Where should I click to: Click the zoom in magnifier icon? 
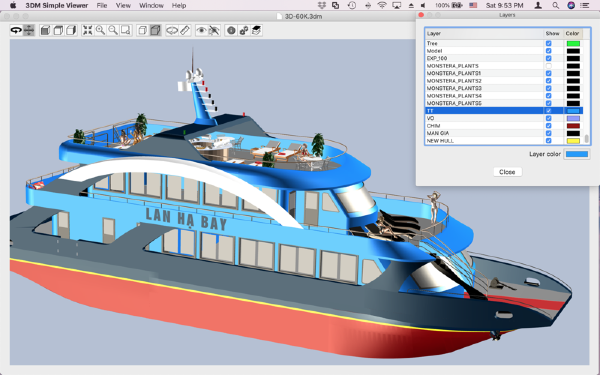(x=100, y=30)
